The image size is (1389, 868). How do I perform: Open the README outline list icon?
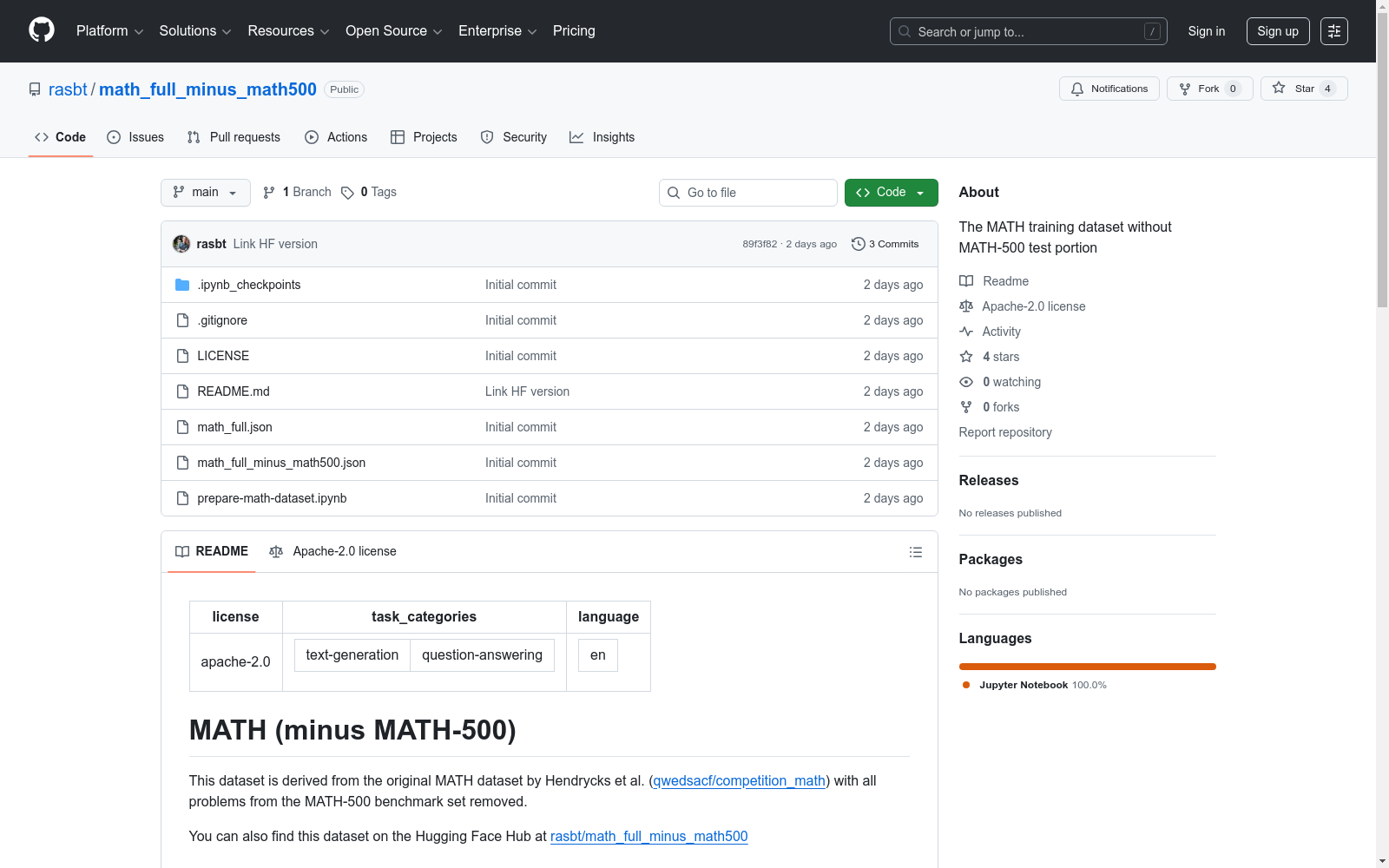pyautogui.click(x=915, y=552)
